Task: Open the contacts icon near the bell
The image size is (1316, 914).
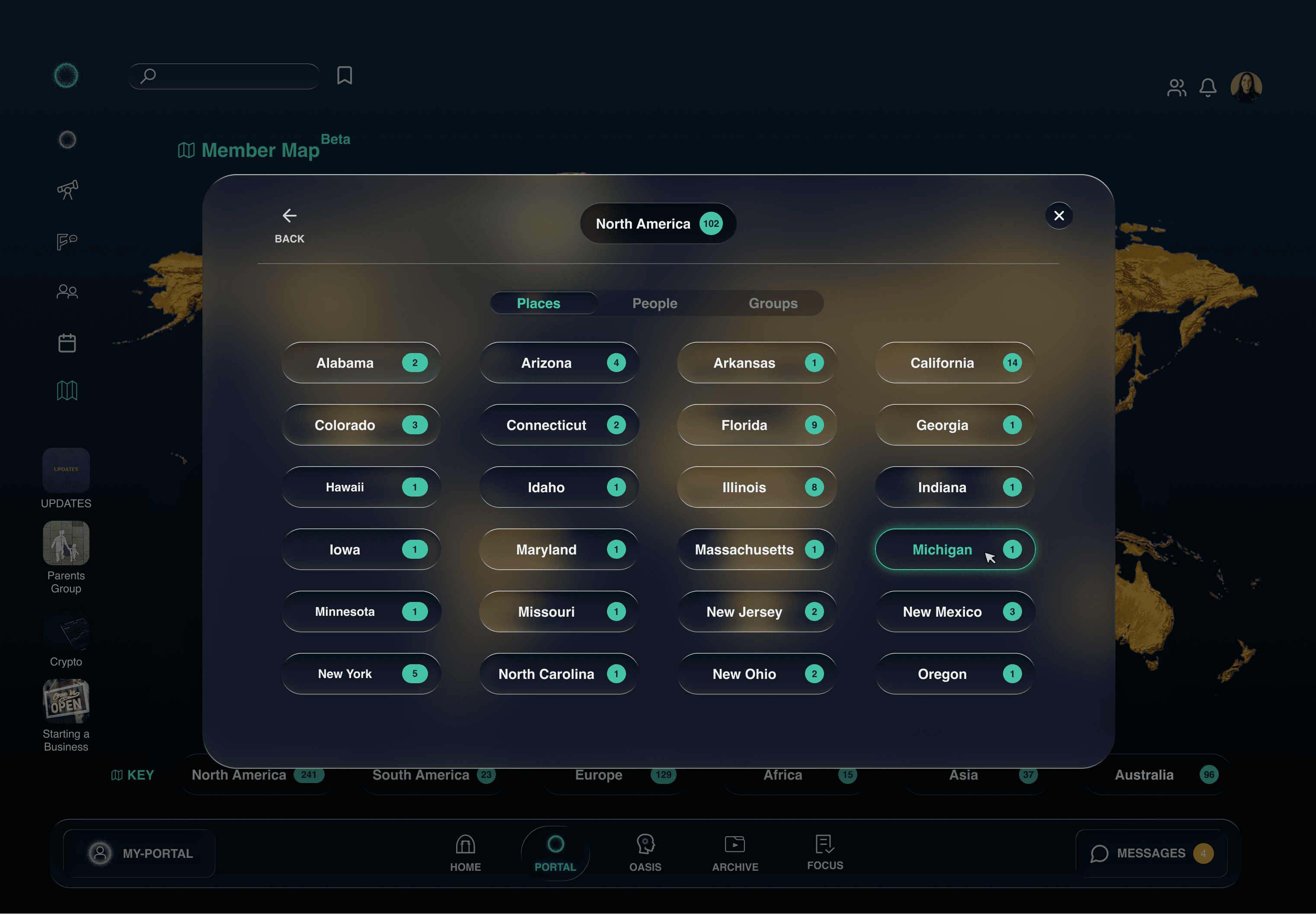Action: pos(1176,88)
